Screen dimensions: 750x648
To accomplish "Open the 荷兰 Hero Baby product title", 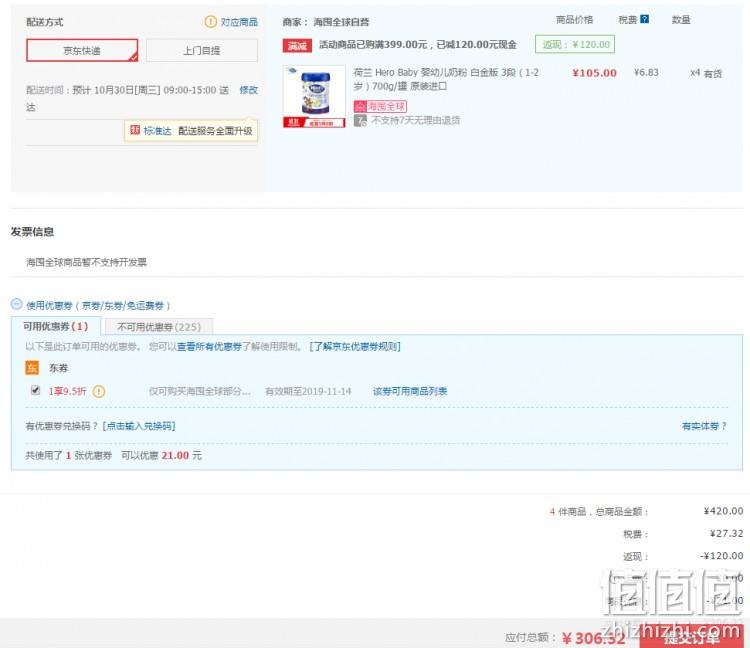I will point(446,79).
